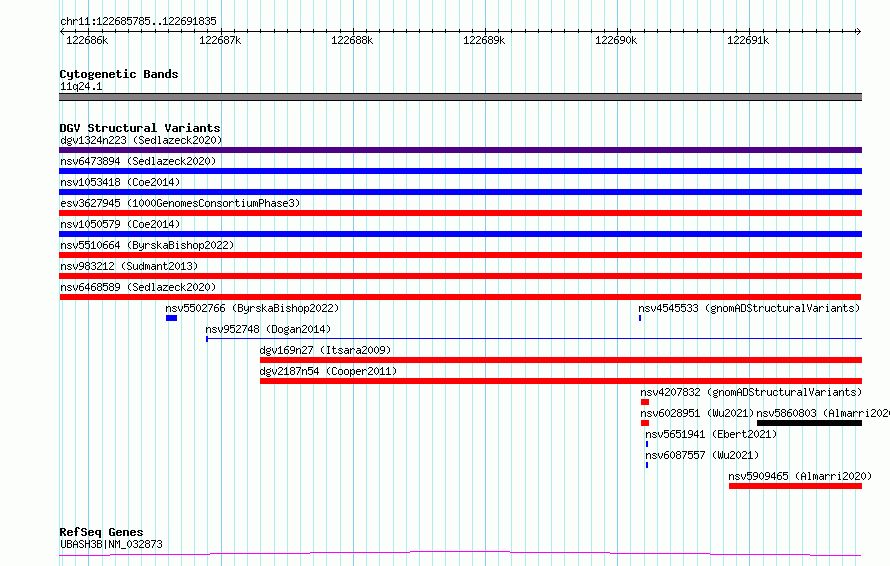Open esv3627945 (1000GenomesConsortiumPhase3) label
Image resolution: width=890 pixels, height=566 pixels.
[x=180, y=203]
